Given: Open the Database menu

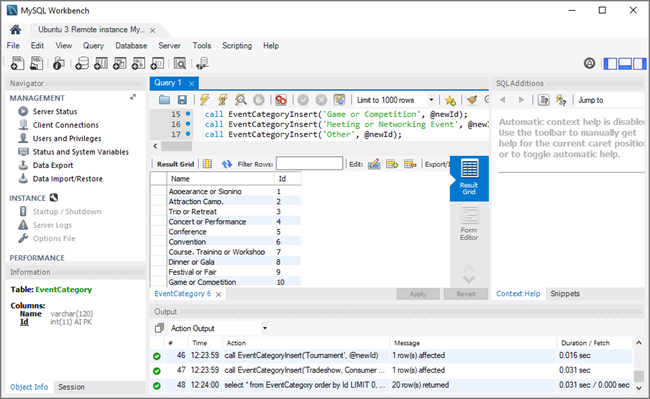Looking at the screenshot, I should (x=131, y=46).
